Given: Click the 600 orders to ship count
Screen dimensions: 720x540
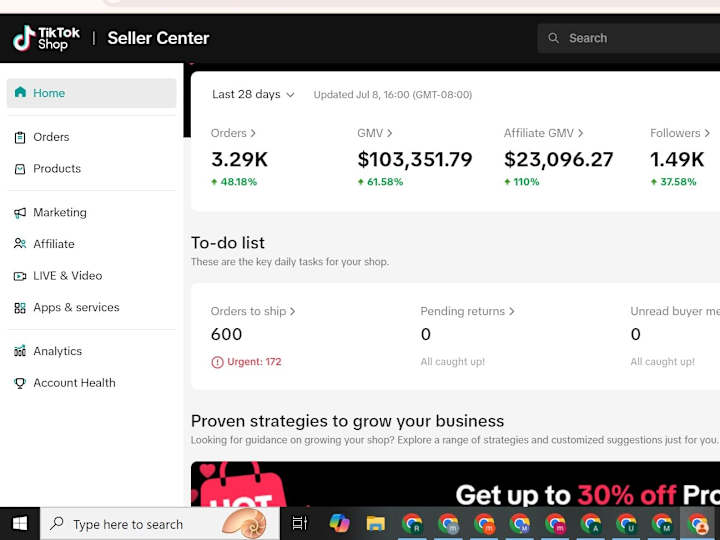Looking at the screenshot, I should [226, 334].
